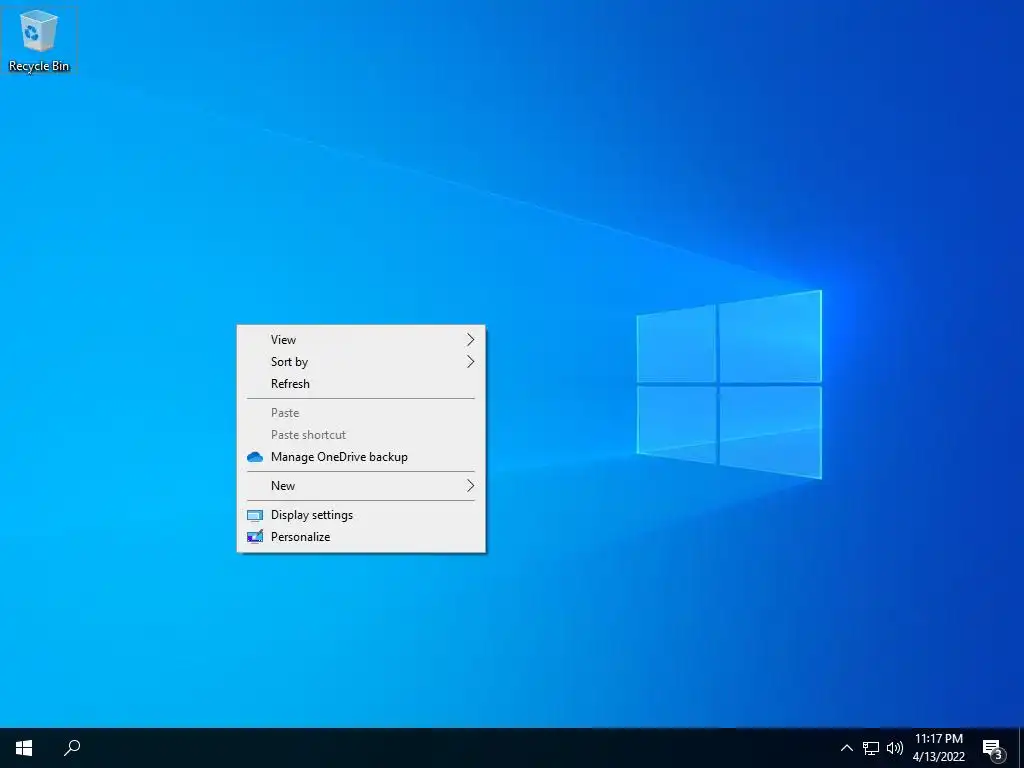Open the volume speaker icon
Screen dimensions: 1024x768
click(x=895, y=748)
